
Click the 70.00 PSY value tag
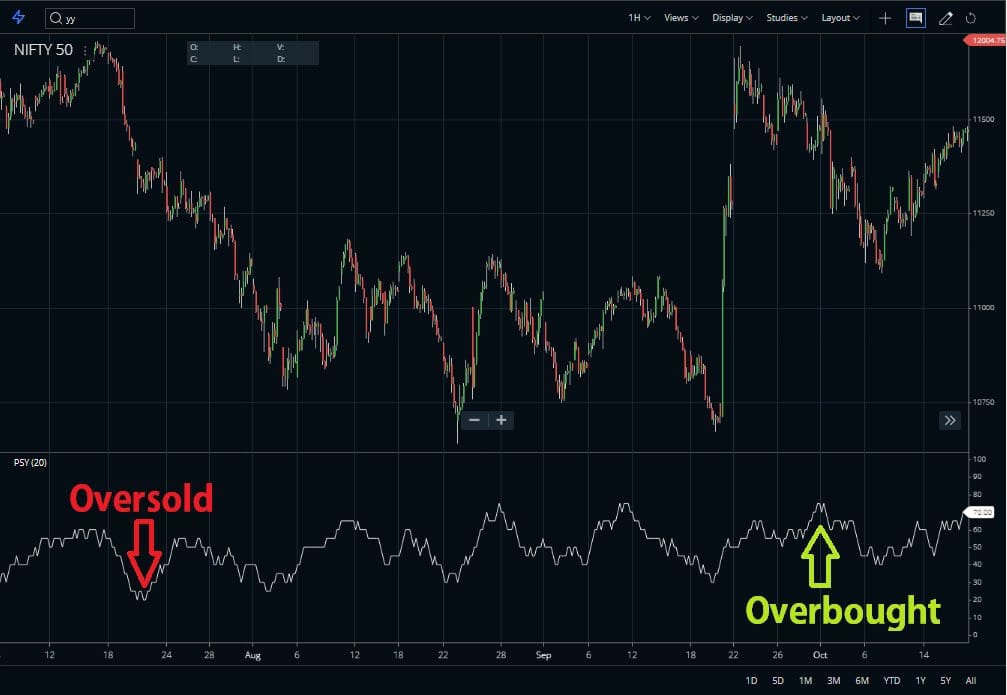pyautogui.click(x=981, y=512)
